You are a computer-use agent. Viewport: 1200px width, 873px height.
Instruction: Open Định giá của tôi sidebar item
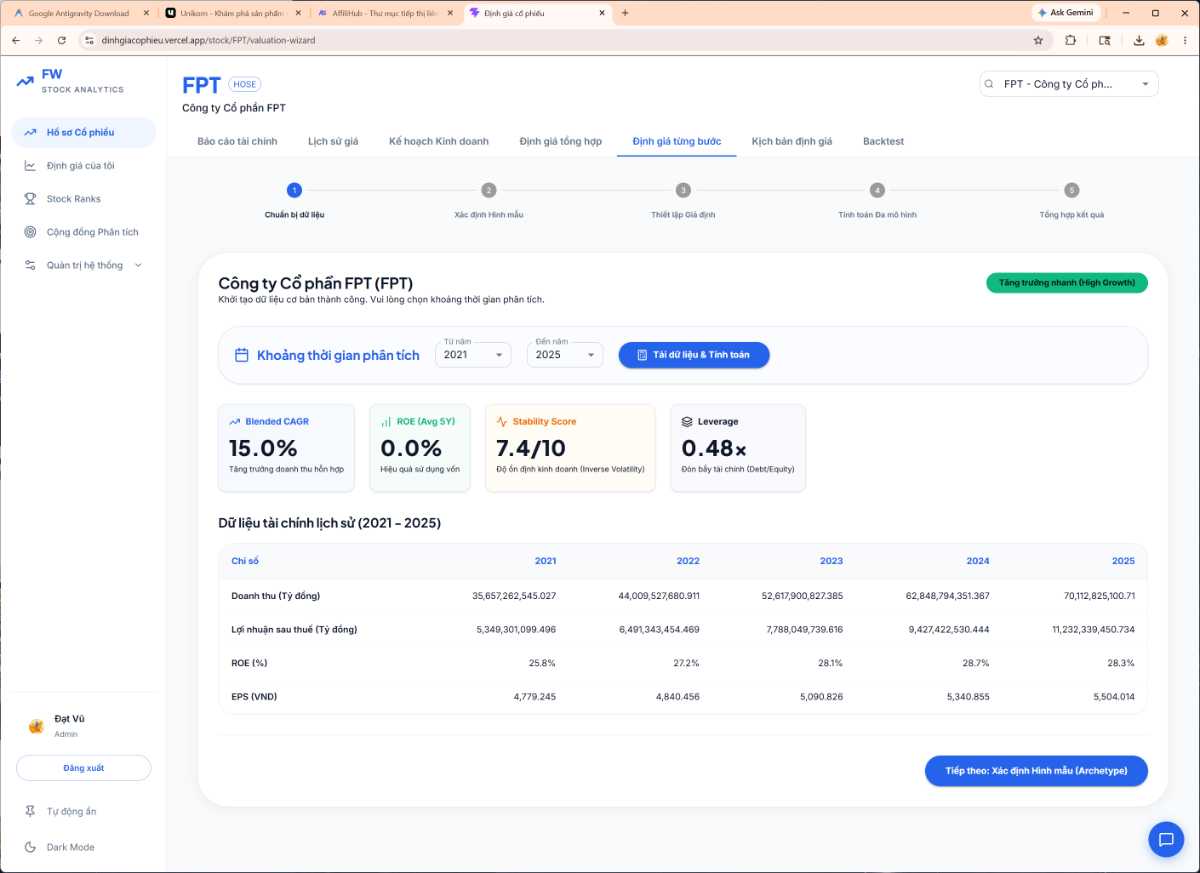(x=84, y=165)
